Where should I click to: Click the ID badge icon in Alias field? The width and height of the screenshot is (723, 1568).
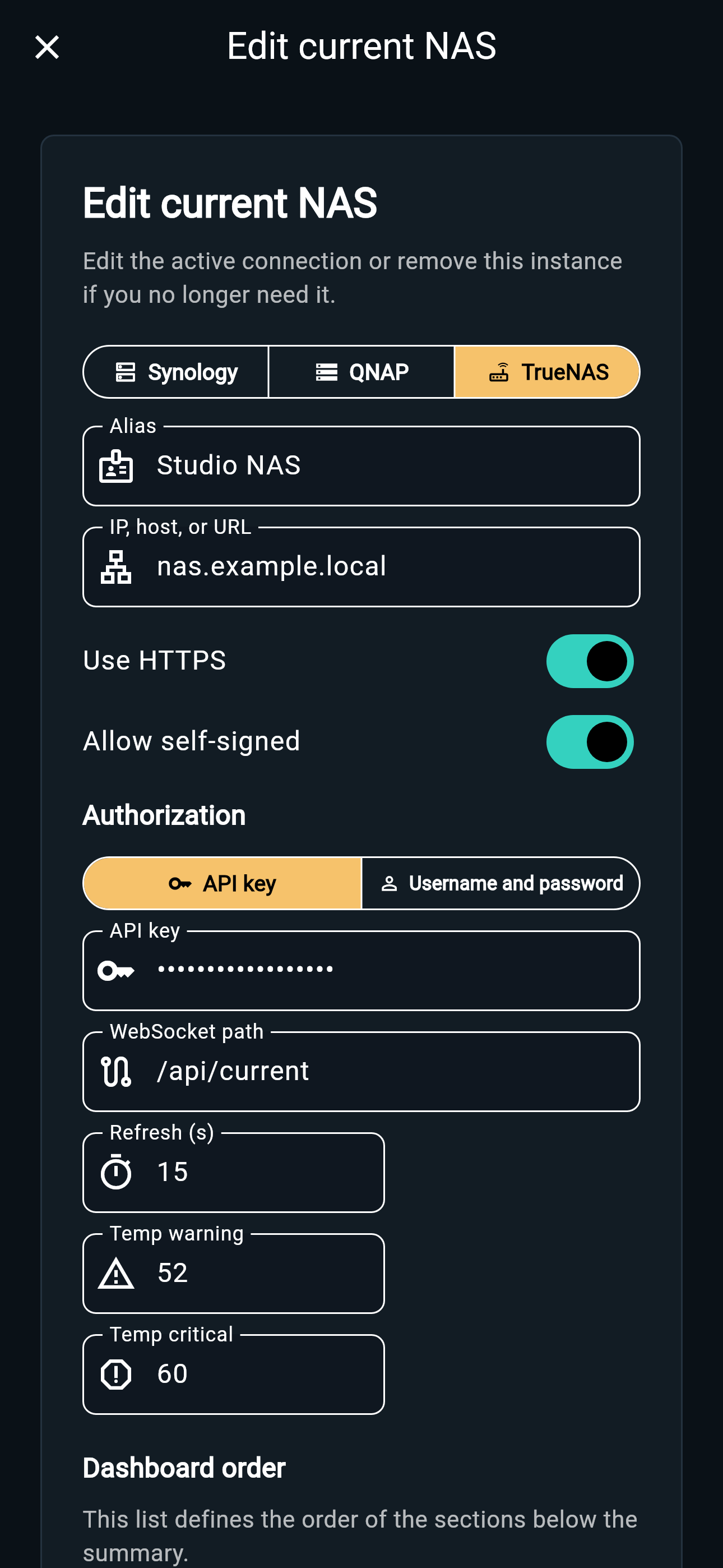tap(115, 466)
